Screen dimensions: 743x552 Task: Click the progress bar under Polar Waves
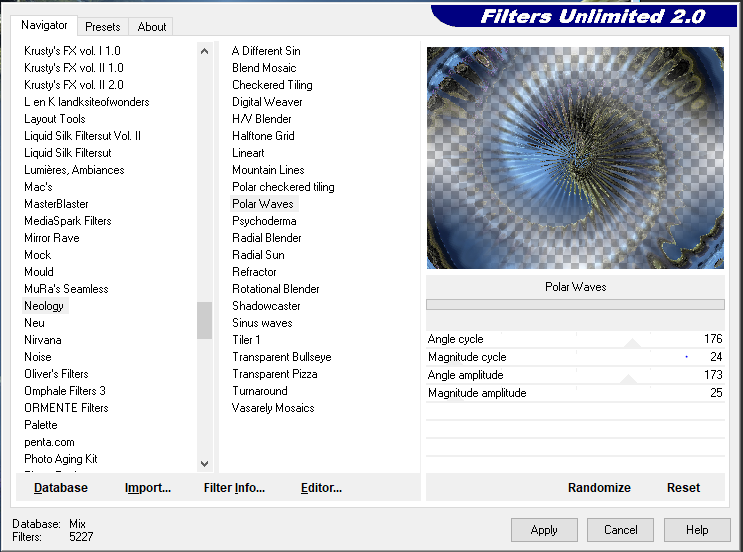coord(575,304)
